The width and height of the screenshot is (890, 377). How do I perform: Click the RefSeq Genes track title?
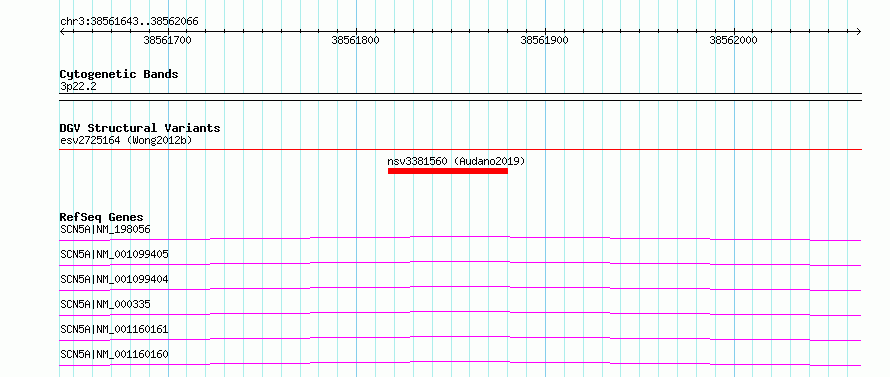(x=102, y=217)
